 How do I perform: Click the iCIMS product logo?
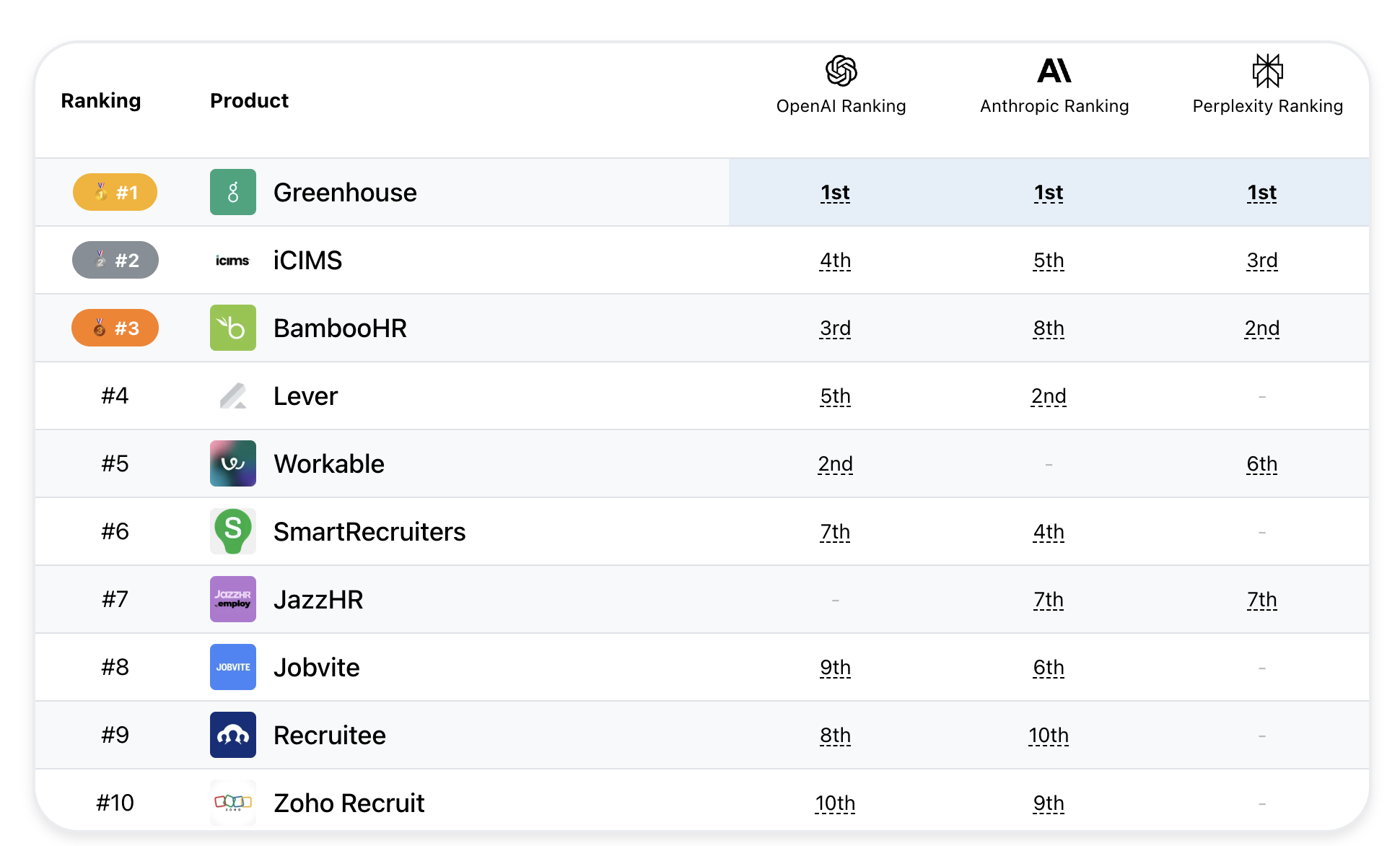(233, 260)
